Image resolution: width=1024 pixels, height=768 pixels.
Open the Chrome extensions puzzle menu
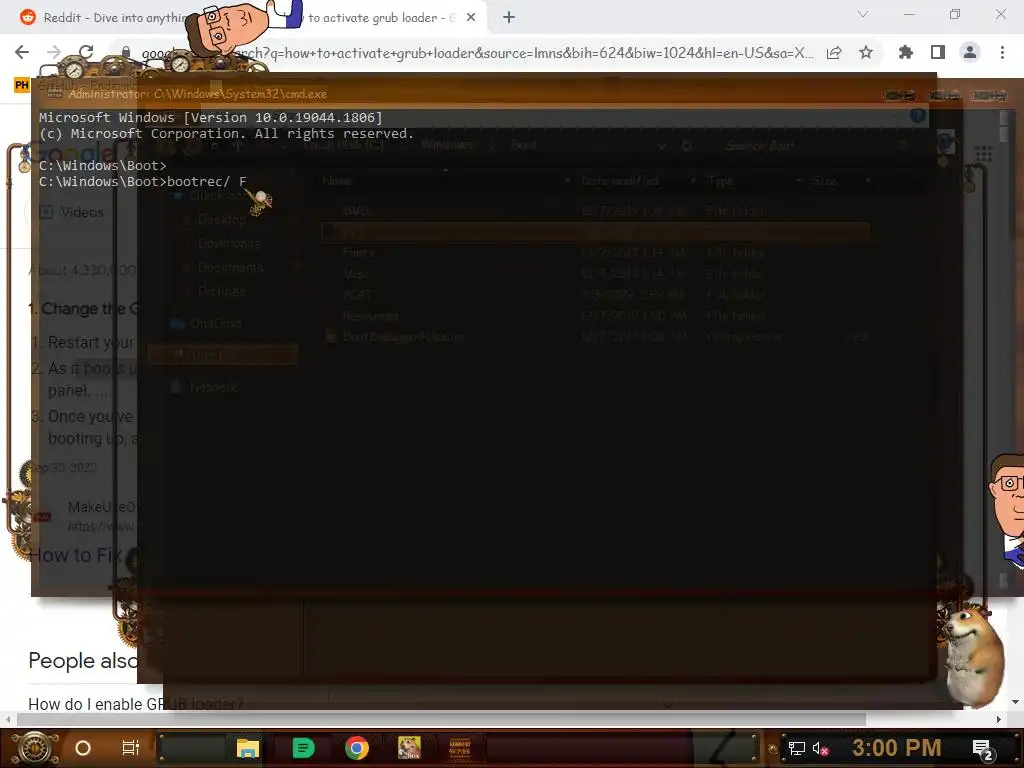click(x=905, y=52)
